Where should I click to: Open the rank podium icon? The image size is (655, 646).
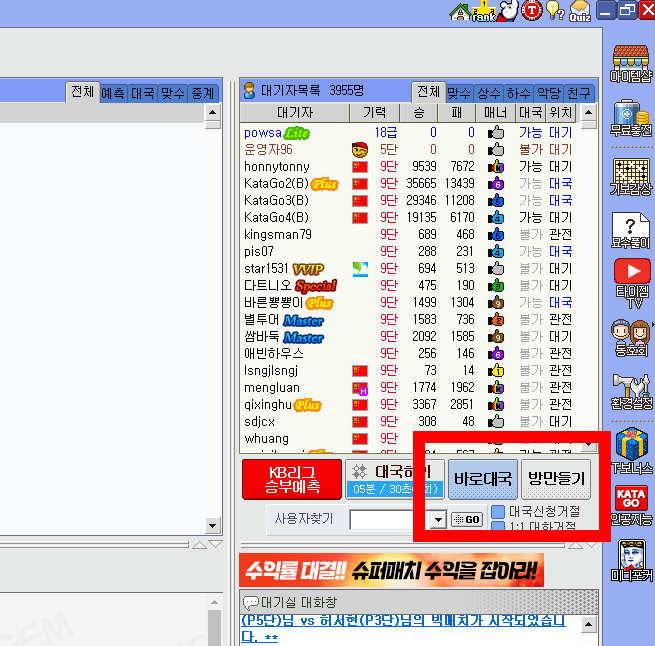pyautogui.click(x=484, y=11)
